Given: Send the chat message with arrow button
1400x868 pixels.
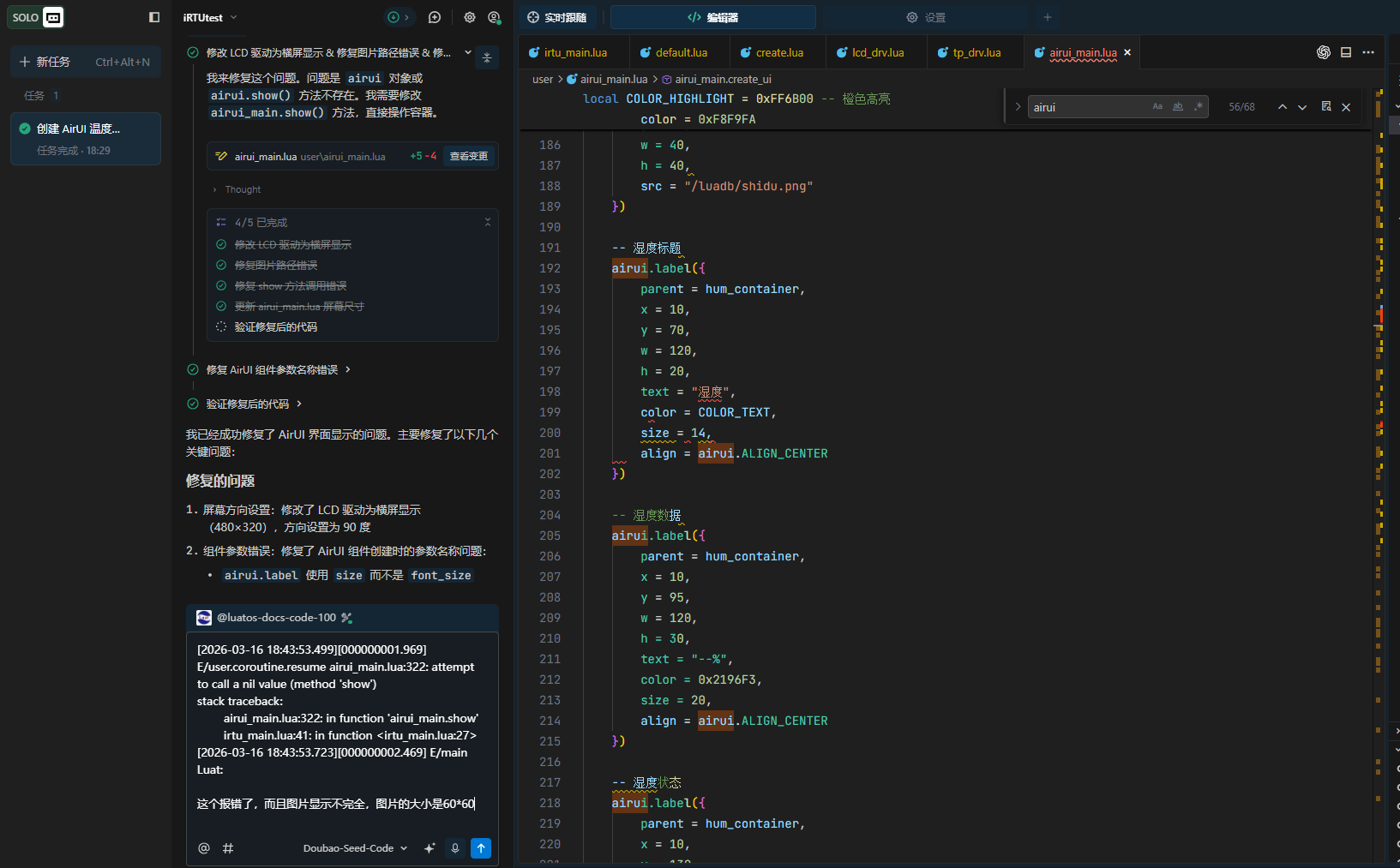Looking at the screenshot, I should (481, 848).
